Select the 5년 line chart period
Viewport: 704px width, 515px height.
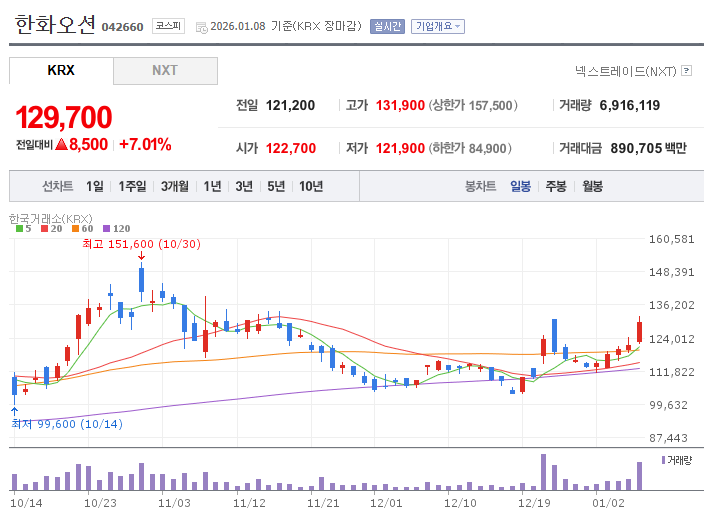coord(276,186)
